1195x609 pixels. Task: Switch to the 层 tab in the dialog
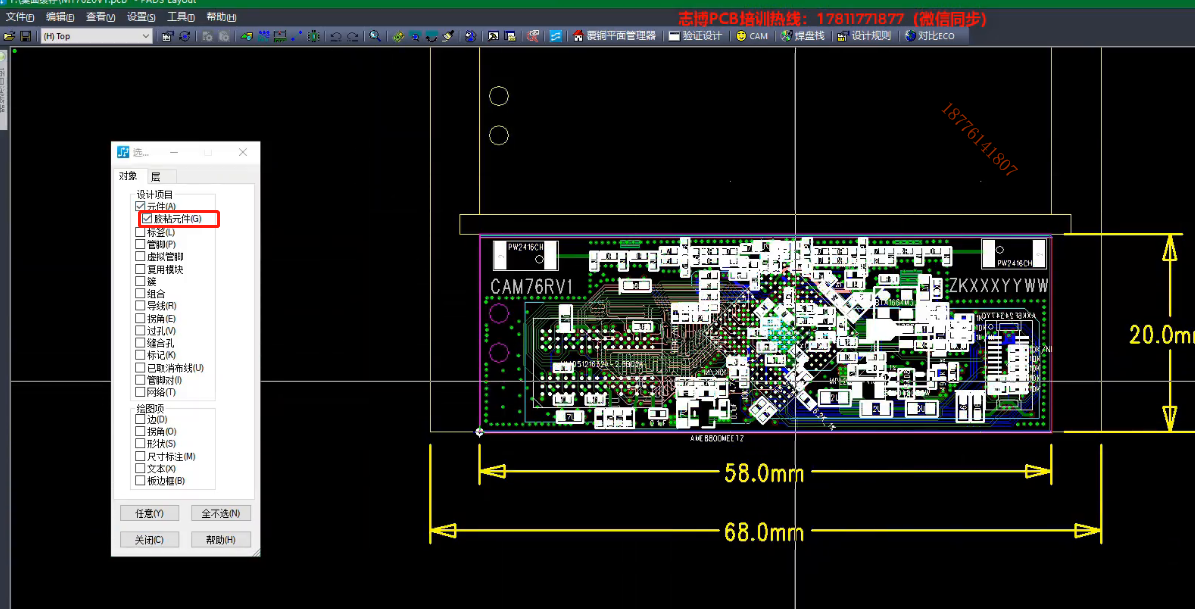coord(155,174)
